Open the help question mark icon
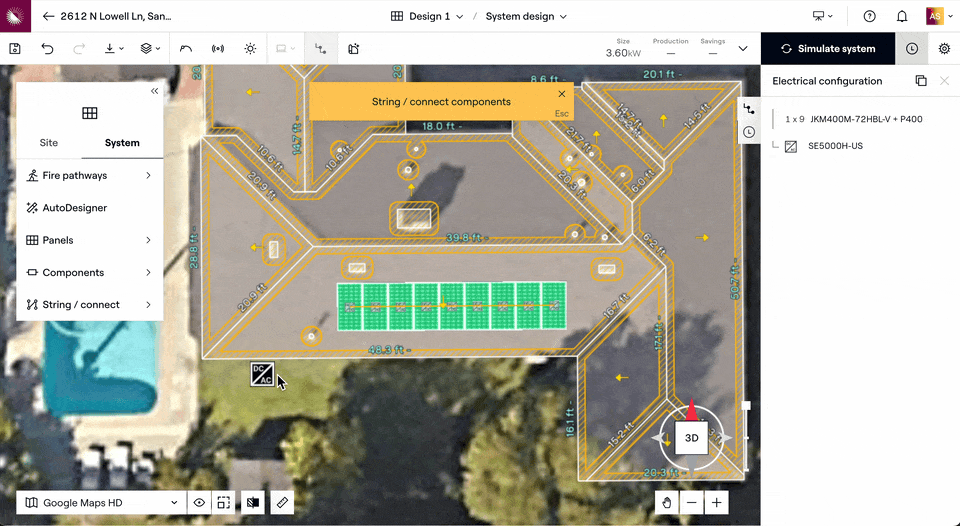This screenshot has width=960, height=526. [870, 16]
